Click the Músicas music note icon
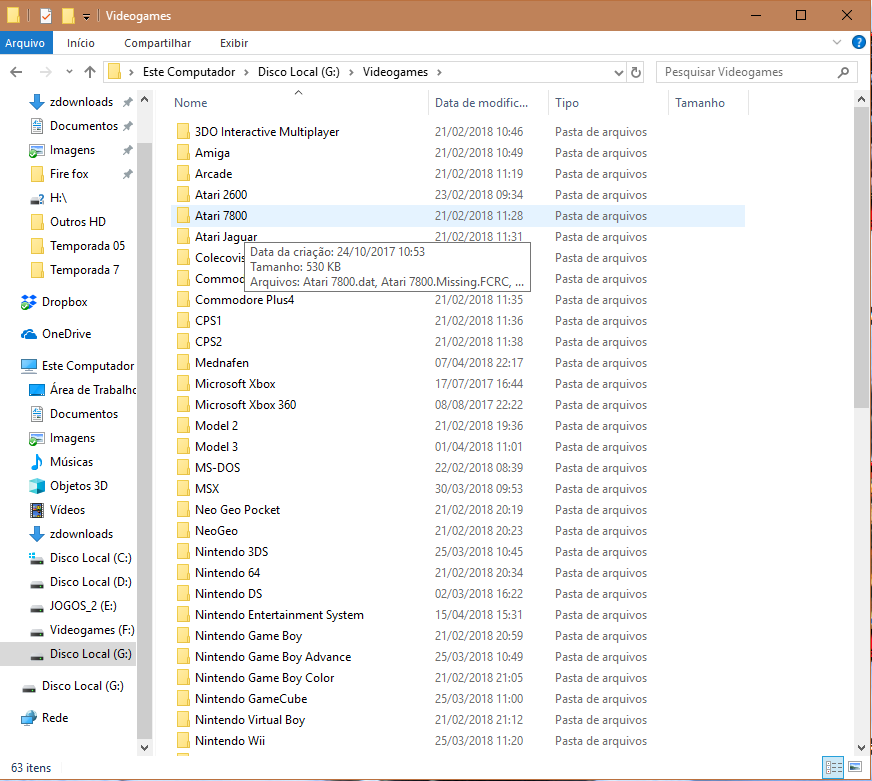The height and width of the screenshot is (781, 872). pyautogui.click(x=37, y=462)
